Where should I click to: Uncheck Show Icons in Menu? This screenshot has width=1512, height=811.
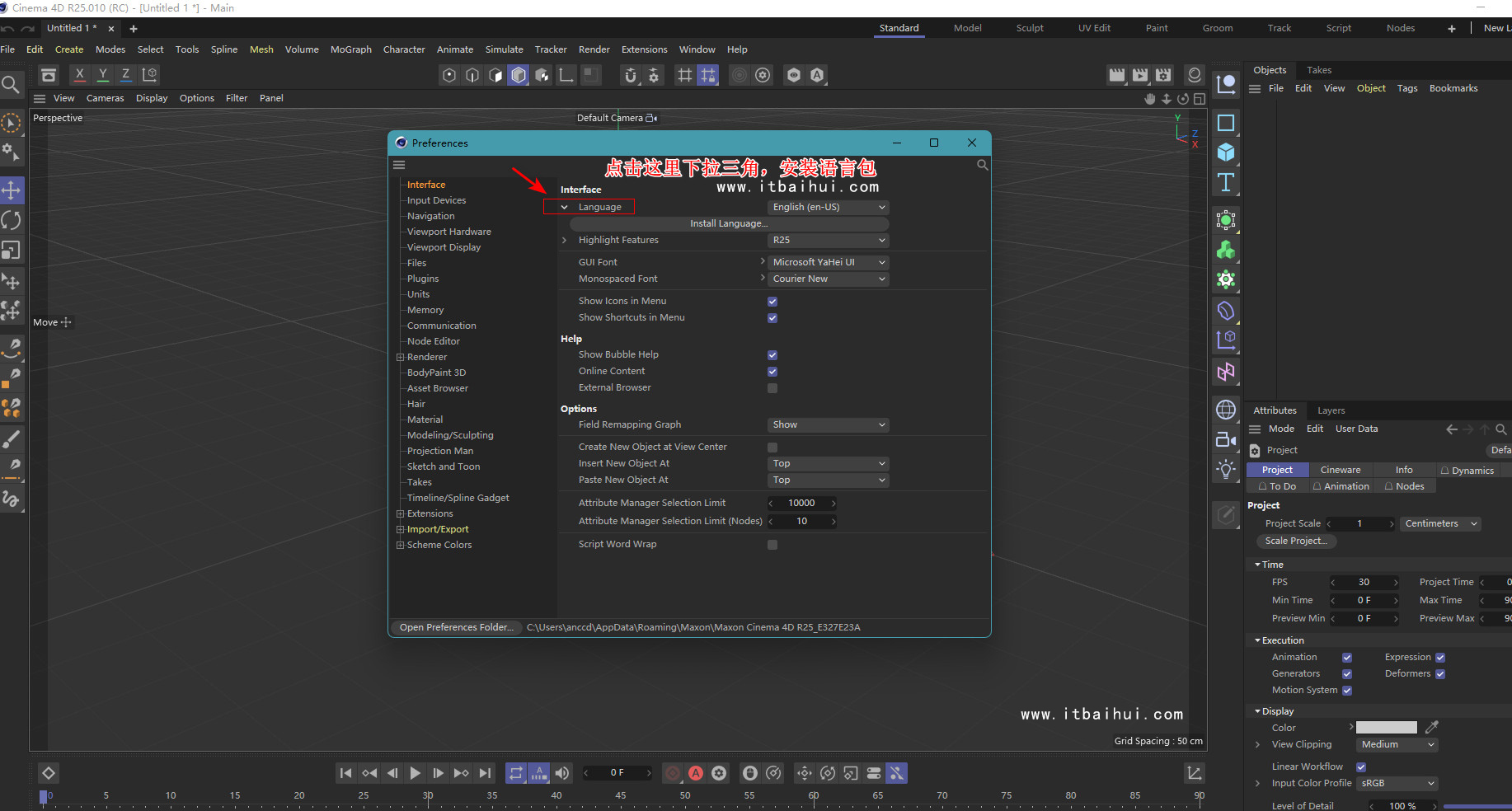[x=772, y=301]
